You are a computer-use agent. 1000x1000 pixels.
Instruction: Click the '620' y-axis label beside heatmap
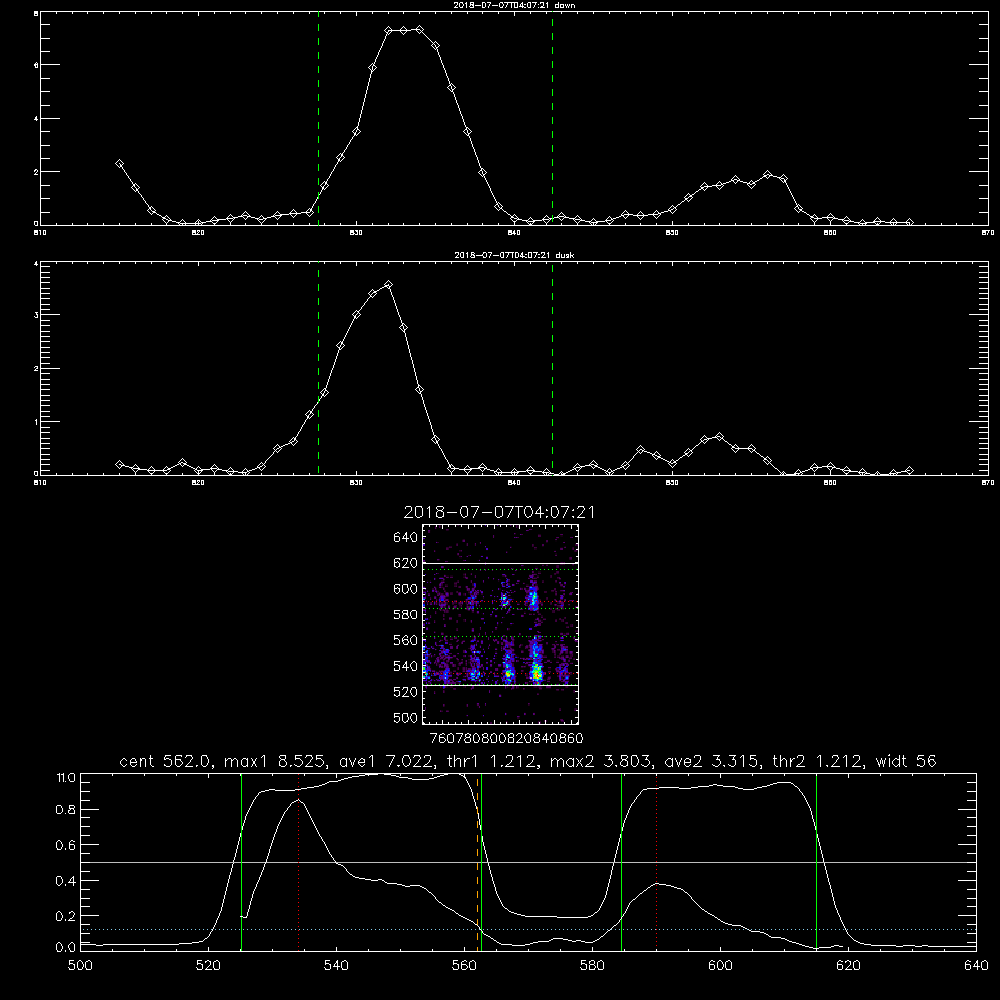click(405, 563)
